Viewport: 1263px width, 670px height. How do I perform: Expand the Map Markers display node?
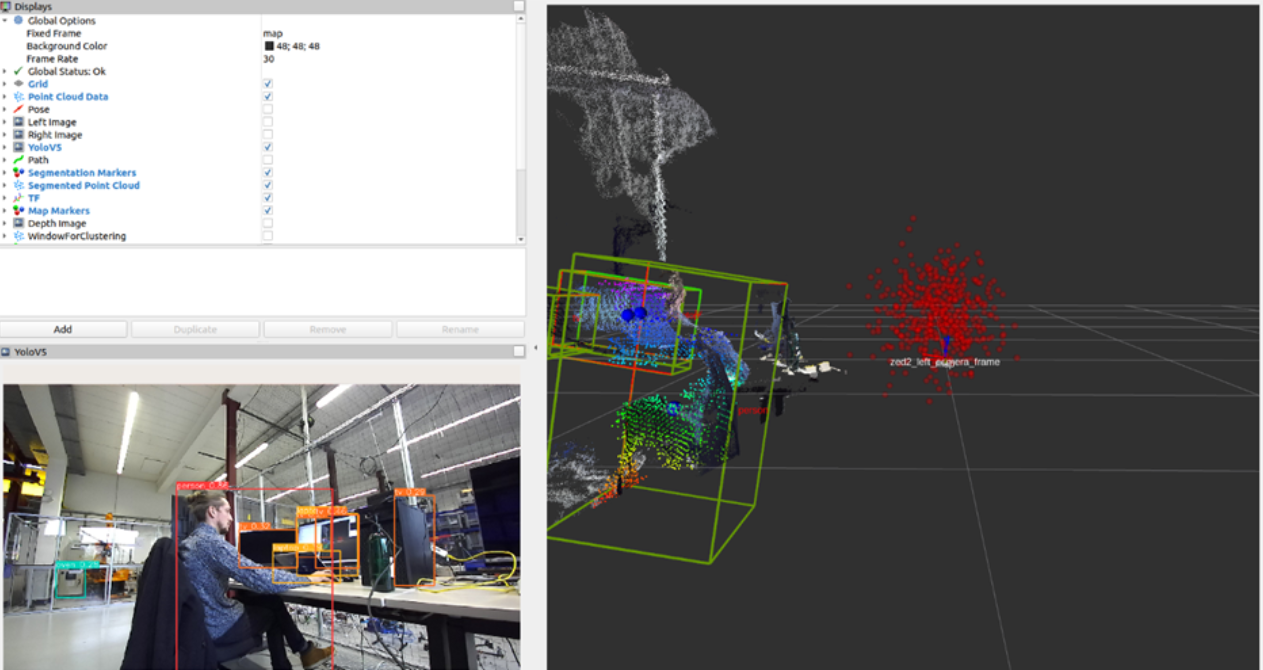tap(5, 211)
